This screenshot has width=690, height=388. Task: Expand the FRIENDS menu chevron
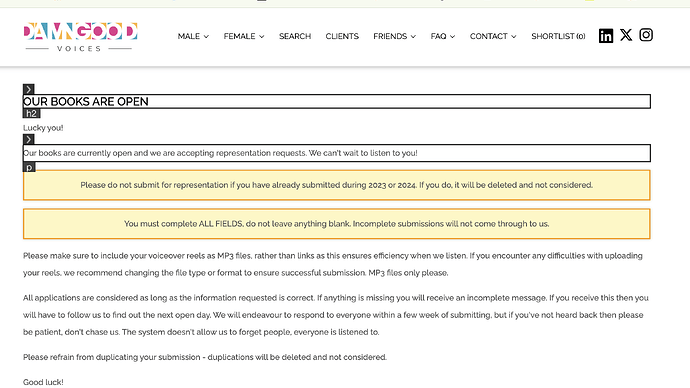413,37
